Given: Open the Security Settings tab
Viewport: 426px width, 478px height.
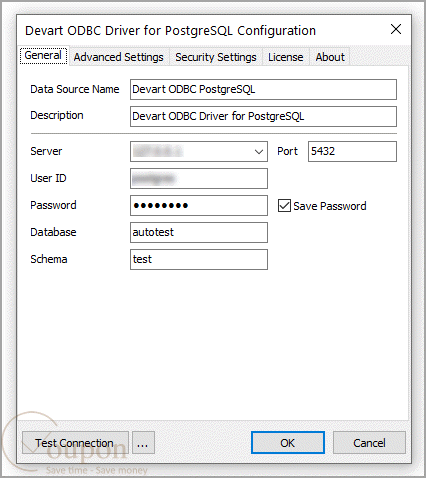Looking at the screenshot, I should 216,57.
